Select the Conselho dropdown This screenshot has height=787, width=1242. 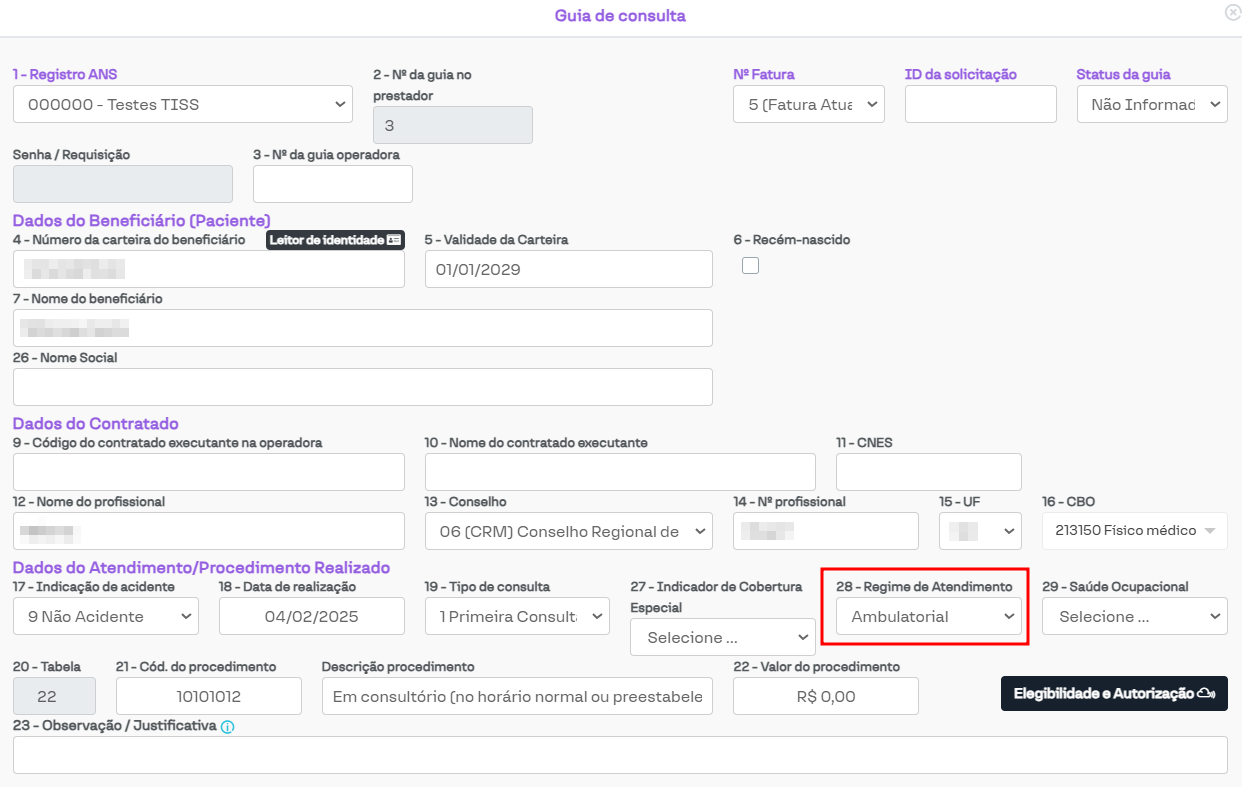(x=568, y=531)
